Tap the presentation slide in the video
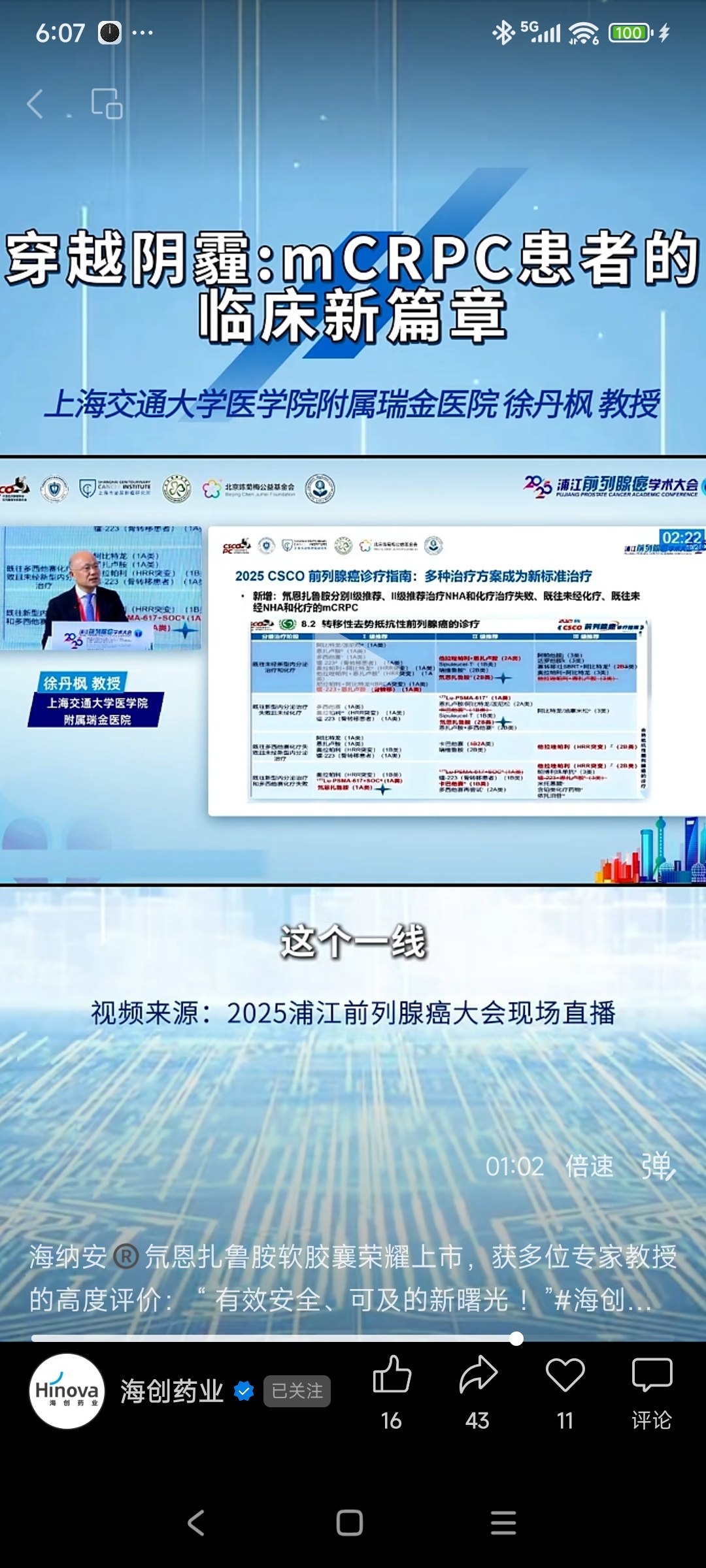The image size is (706, 1568). click(457, 671)
